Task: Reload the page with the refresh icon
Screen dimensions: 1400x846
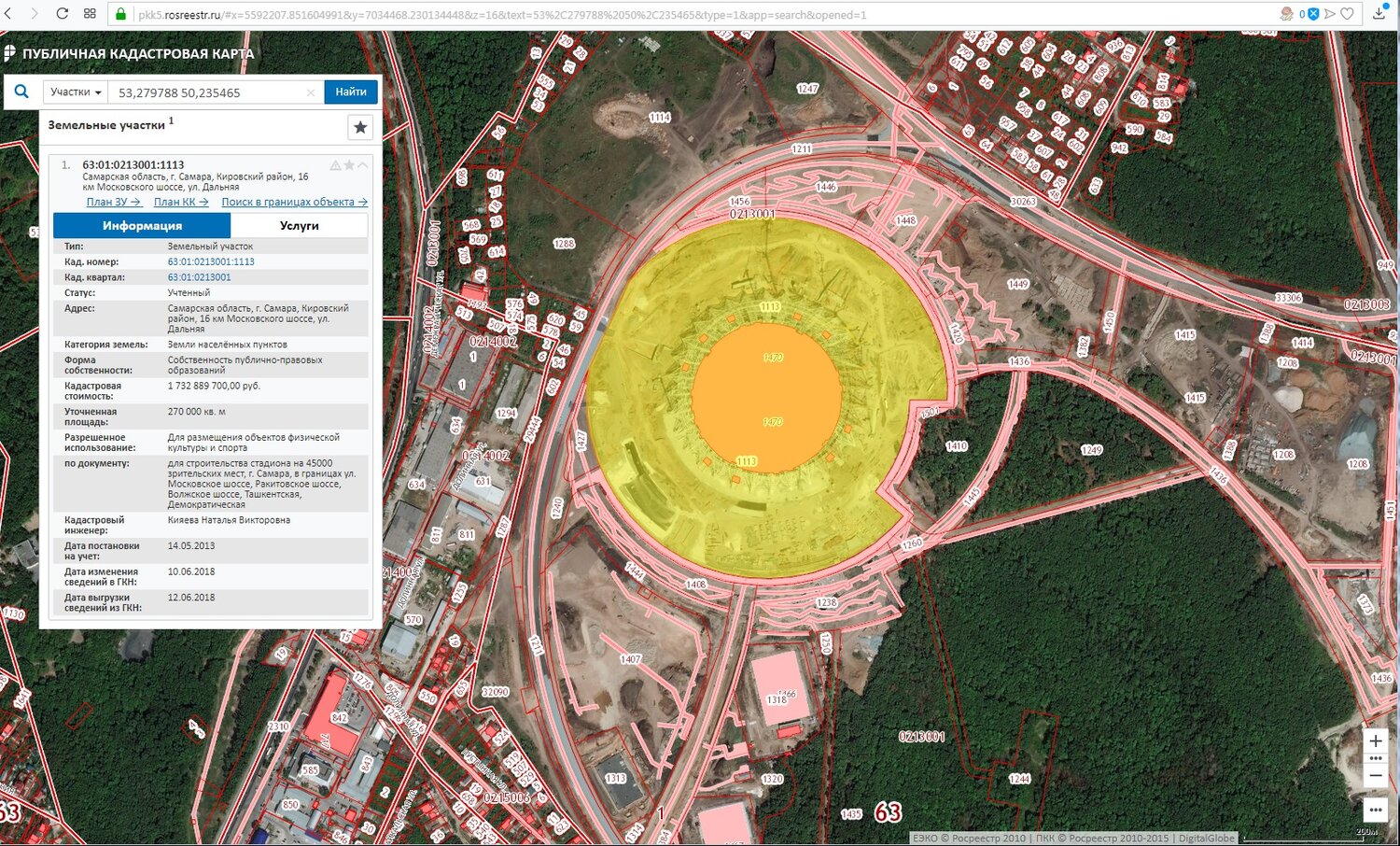Action: [62, 14]
